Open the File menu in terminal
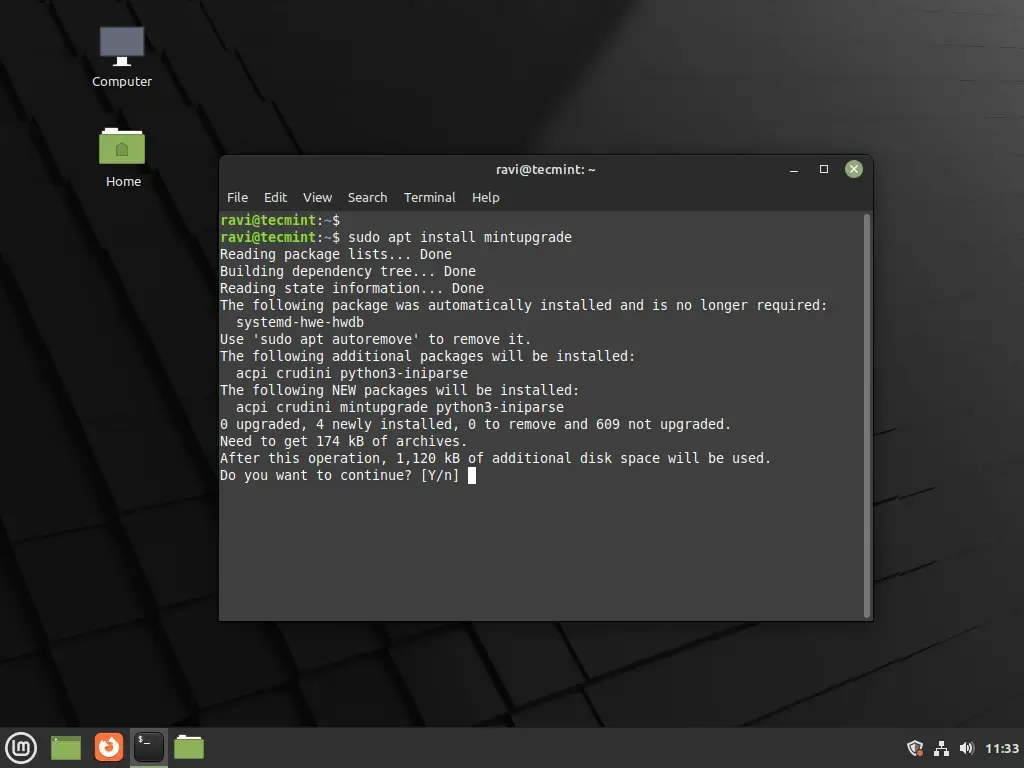1024x768 pixels. [x=237, y=197]
